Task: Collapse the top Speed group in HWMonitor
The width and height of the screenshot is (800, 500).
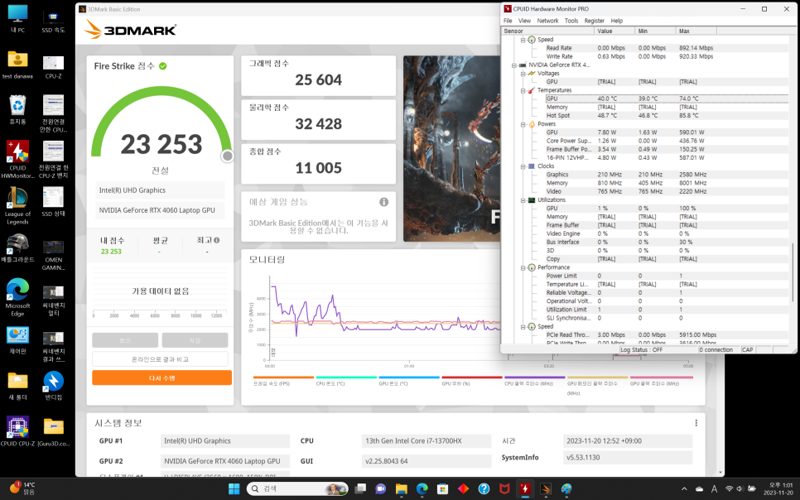Action: [522, 40]
